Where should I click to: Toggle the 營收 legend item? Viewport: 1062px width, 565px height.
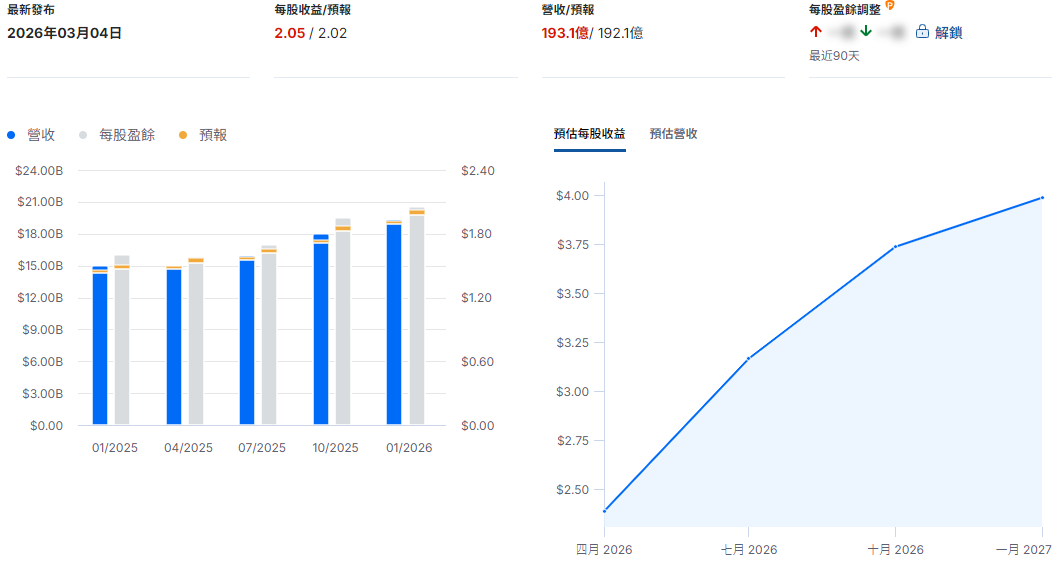[x=31, y=135]
